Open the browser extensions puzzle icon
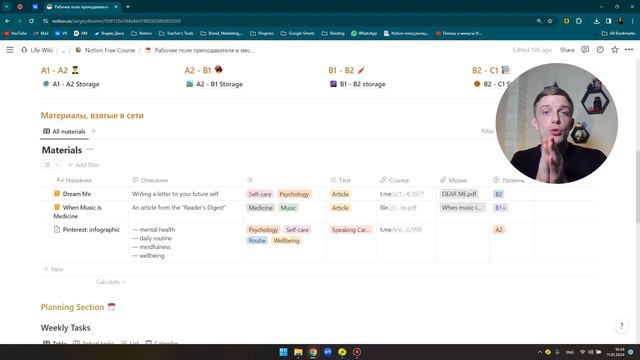 [579, 21]
